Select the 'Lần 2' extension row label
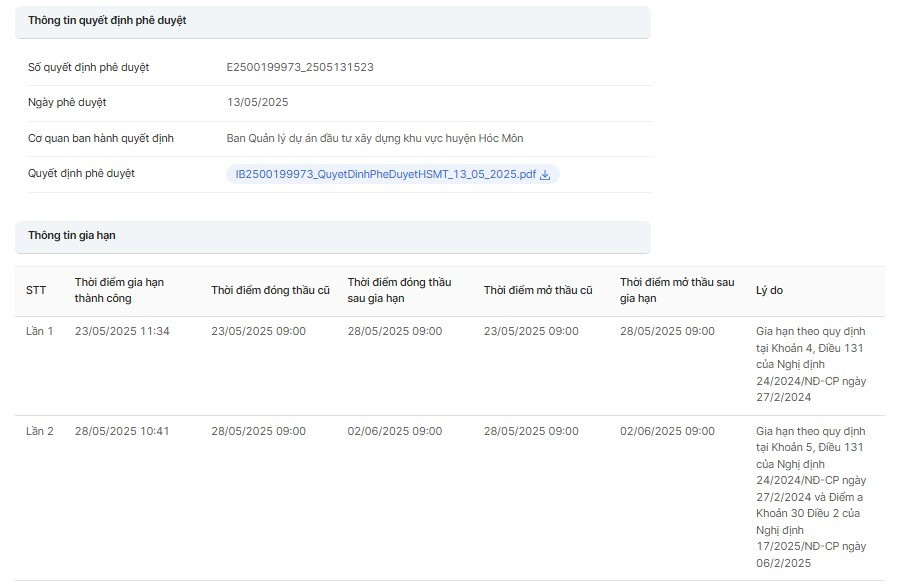The image size is (903, 586). pos(40,432)
